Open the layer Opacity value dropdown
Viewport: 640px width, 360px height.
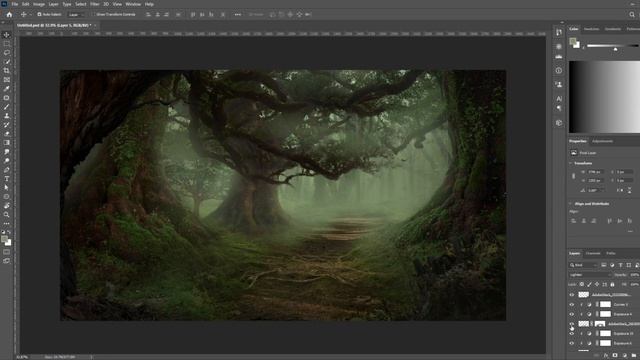[x=634, y=275]
